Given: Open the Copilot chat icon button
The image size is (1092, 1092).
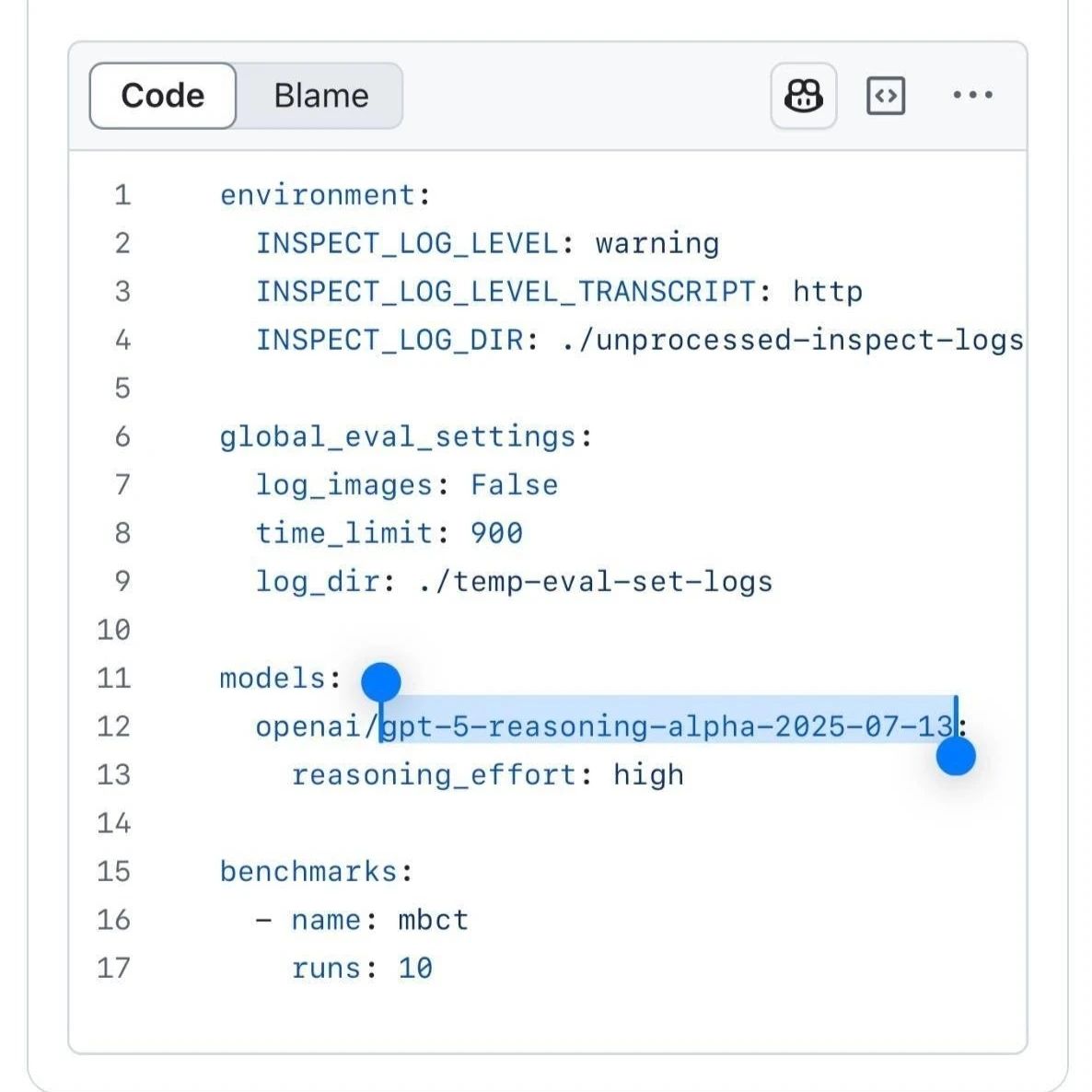Looking at the screenshot, I should [x=803, y=96].
